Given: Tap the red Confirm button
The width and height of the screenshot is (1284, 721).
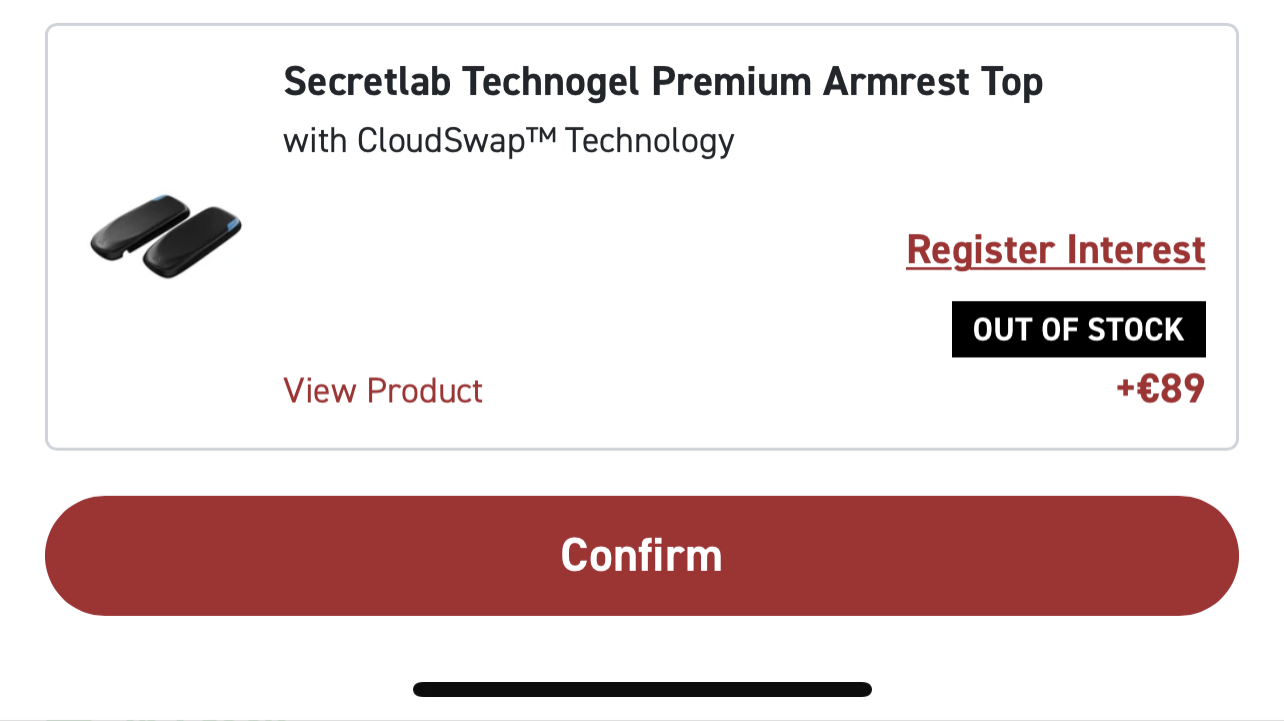Looking at the screenshot, I should pos(641,555).
